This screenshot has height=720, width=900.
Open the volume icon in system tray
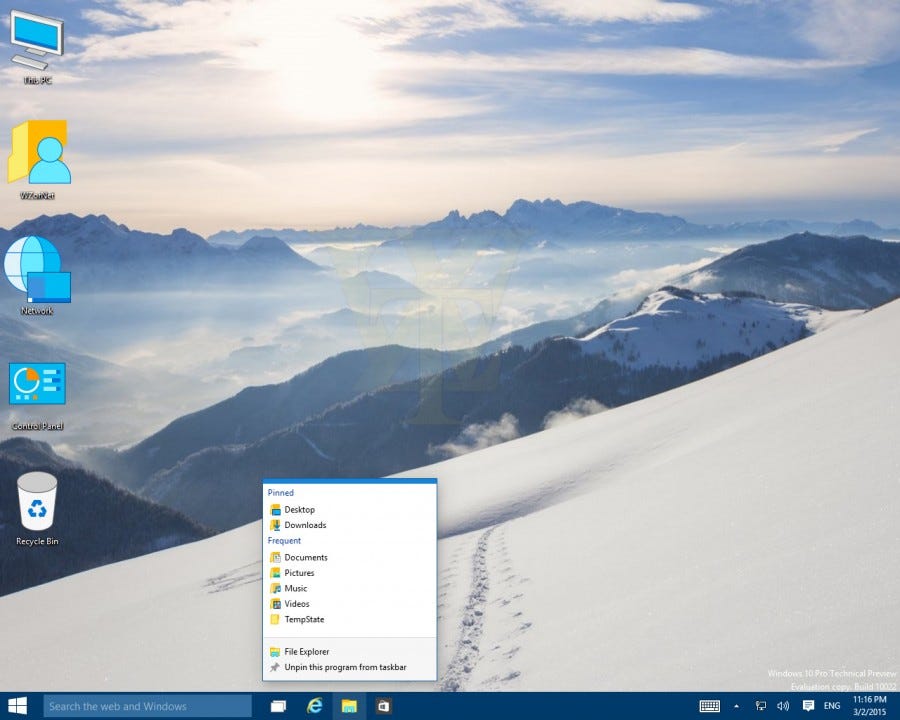click(x=782, y=705)
